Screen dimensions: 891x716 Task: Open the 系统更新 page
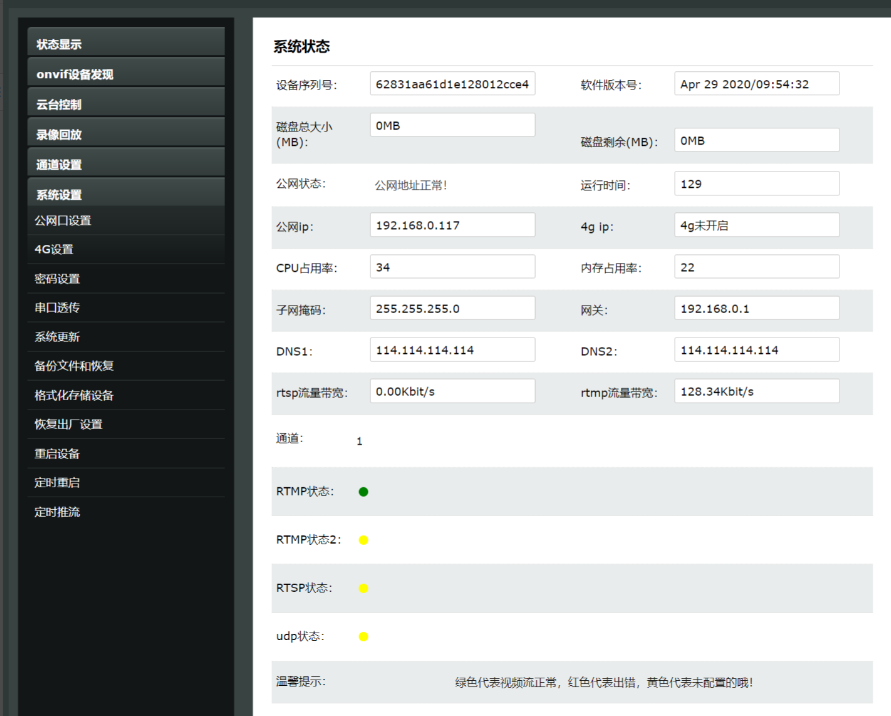(x=126, y=336)
